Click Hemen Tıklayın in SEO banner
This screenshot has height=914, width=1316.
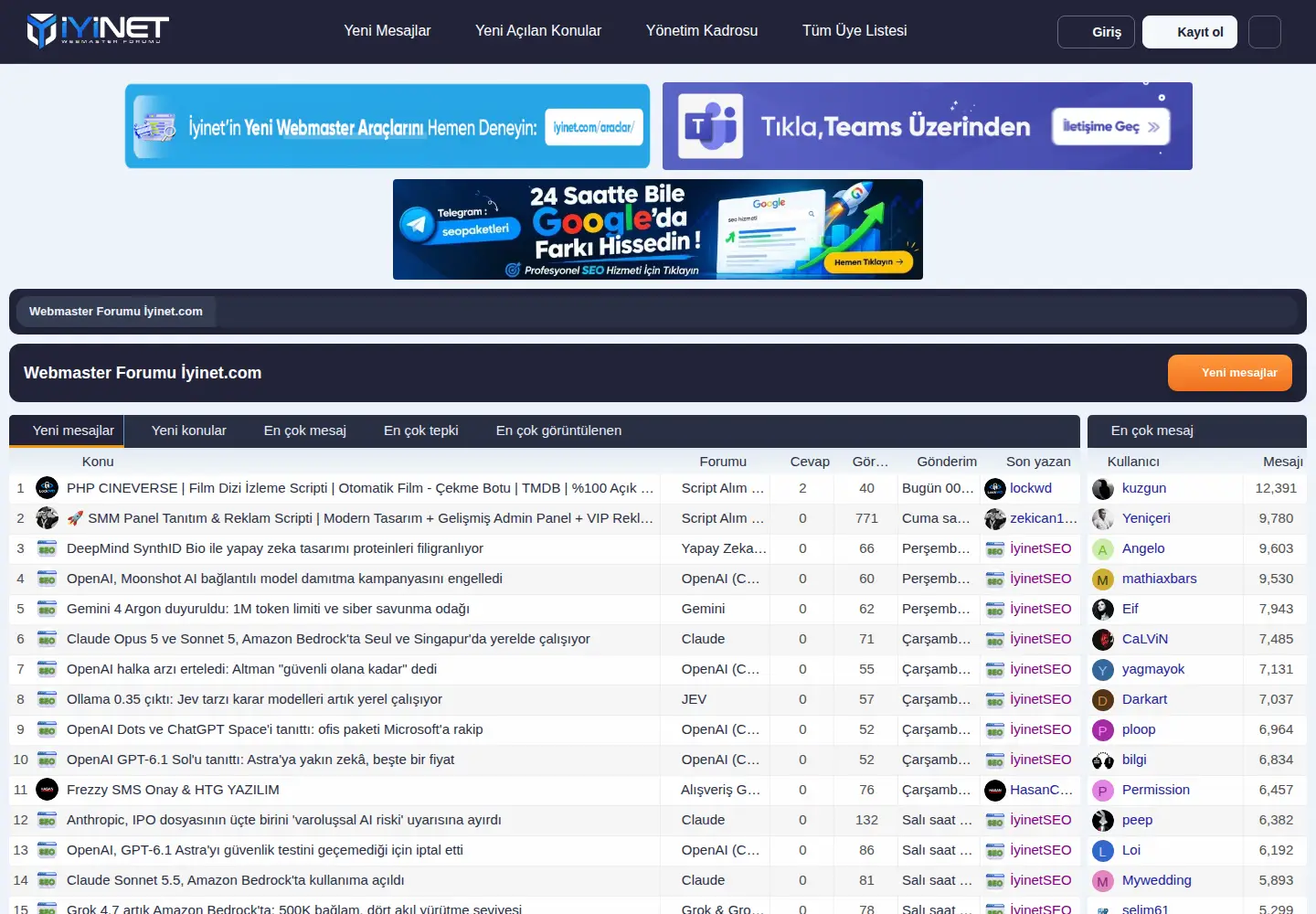tap(869, 261)
